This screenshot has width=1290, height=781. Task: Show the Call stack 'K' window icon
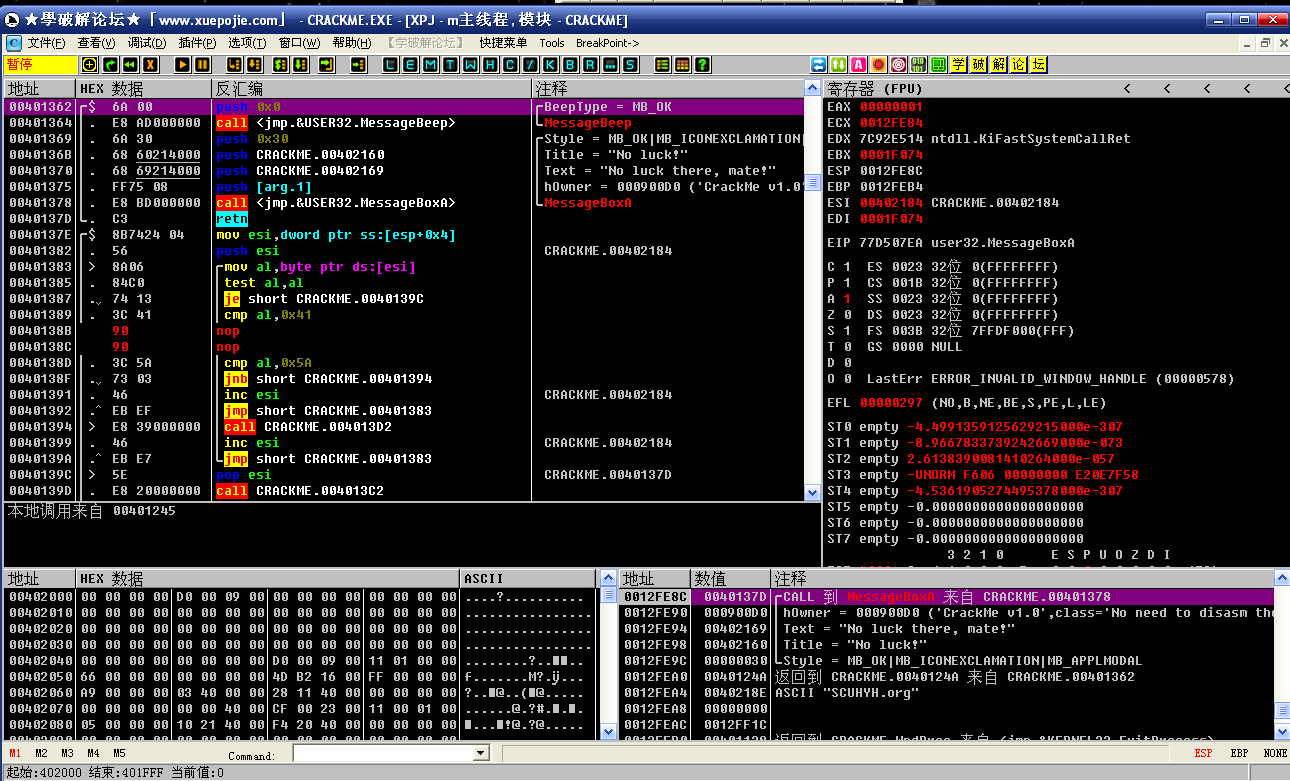click(x=551, y=65)
